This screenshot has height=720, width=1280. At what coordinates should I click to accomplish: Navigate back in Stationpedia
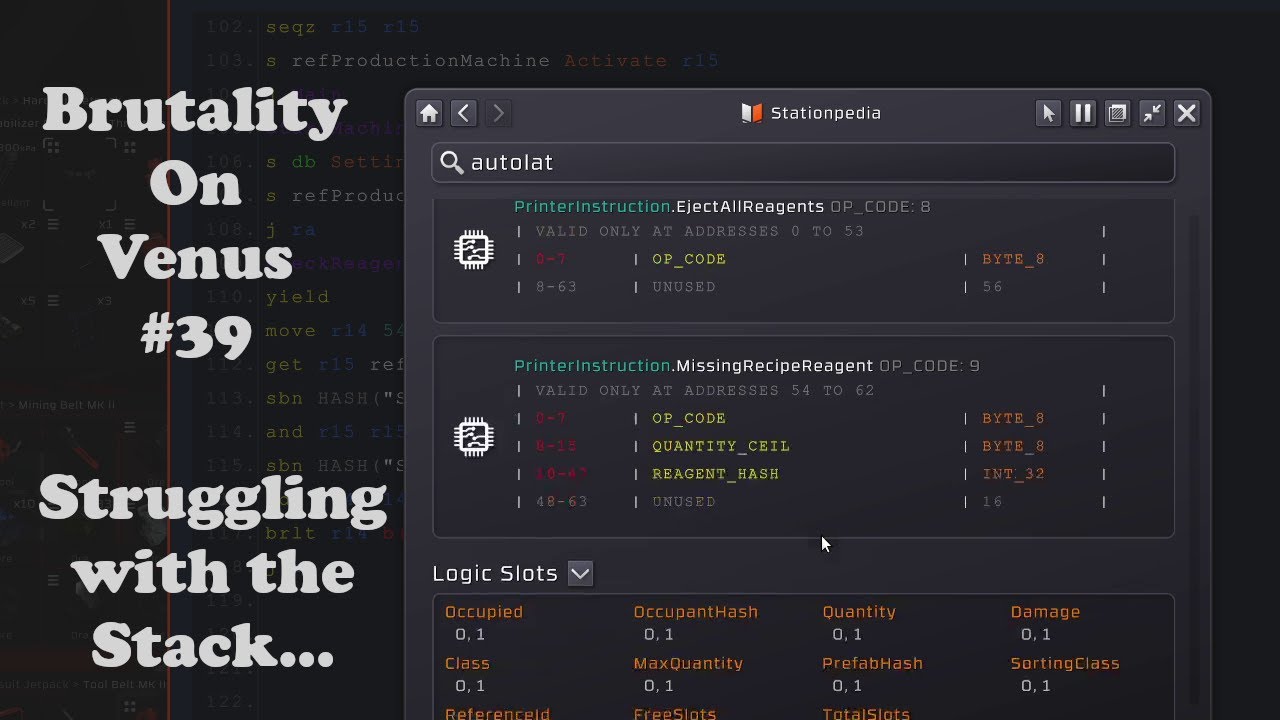[x=464, y=113]
